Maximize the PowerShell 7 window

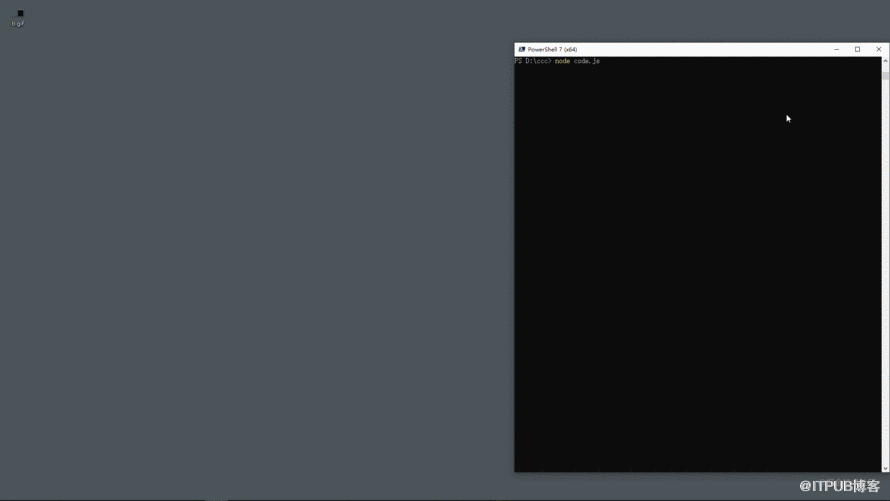pyautogui.click(x=858, y=49)
